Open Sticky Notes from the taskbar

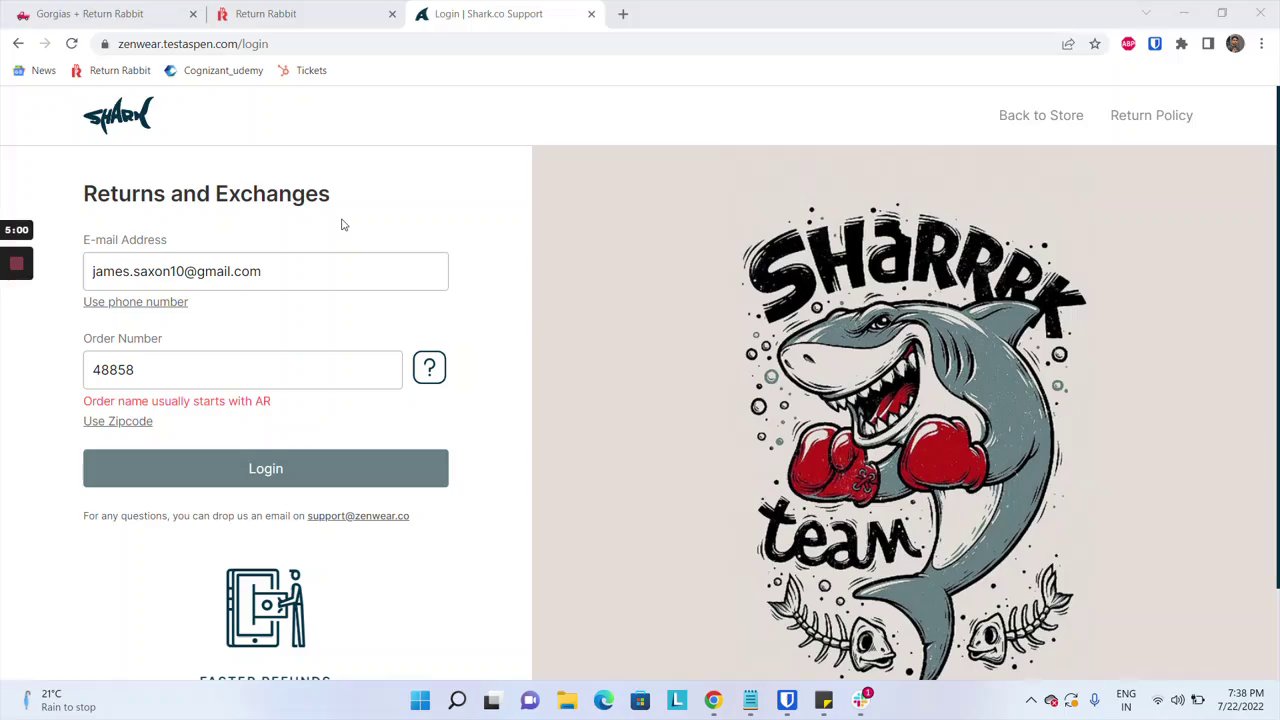[x=824, y=700]
